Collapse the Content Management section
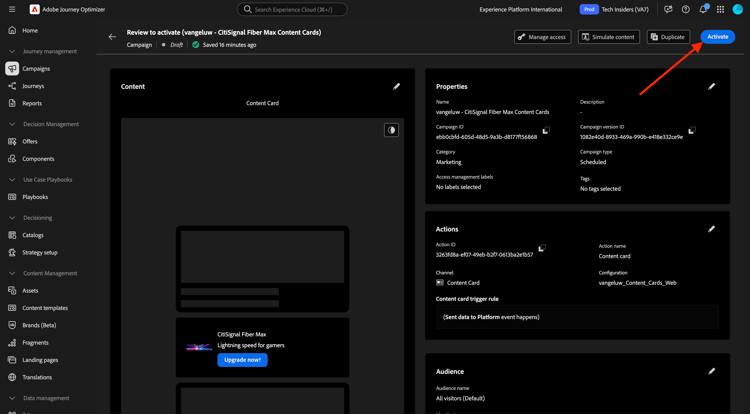 click(x=12, y=273)
